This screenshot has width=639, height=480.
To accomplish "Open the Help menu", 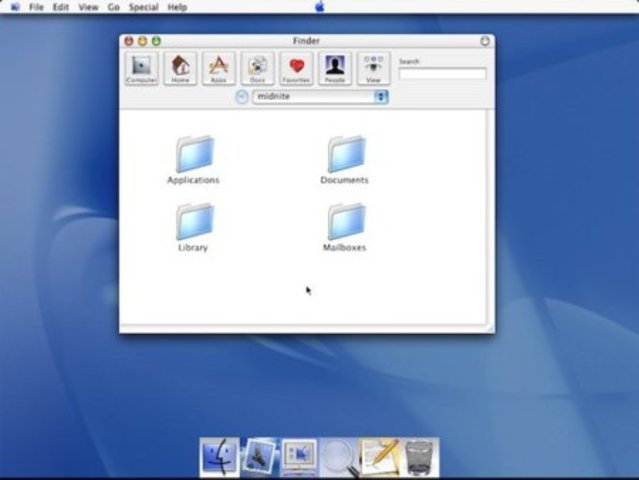I will point(177,7).
